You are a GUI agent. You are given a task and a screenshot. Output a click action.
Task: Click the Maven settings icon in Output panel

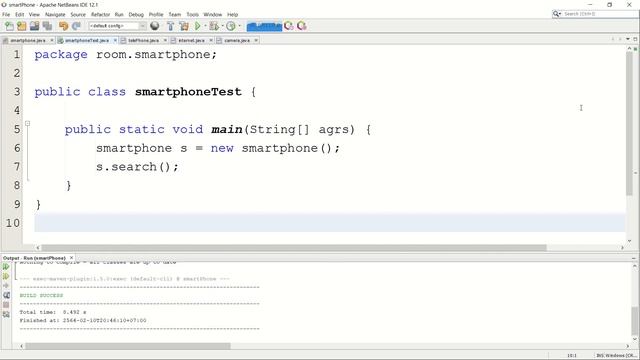pyautogui.click(x=6, y=314)
